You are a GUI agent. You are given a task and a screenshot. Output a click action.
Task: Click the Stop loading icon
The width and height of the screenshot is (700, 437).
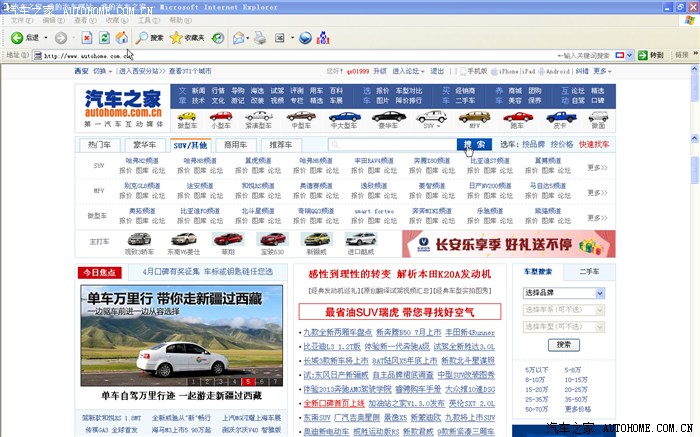coord(88,38)
